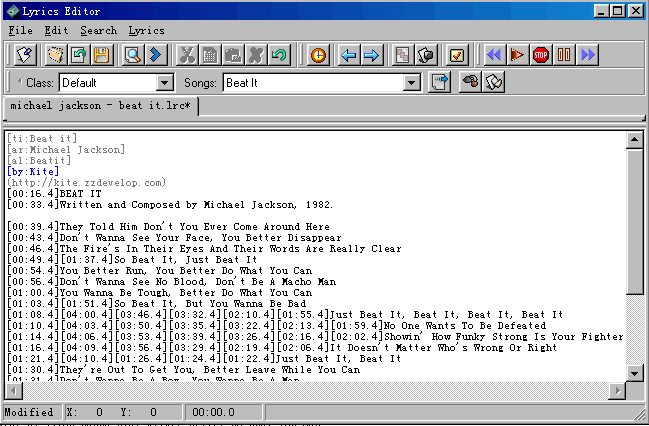Select the michael jackson - beat it.lrc tab

(x=101, y=106)
